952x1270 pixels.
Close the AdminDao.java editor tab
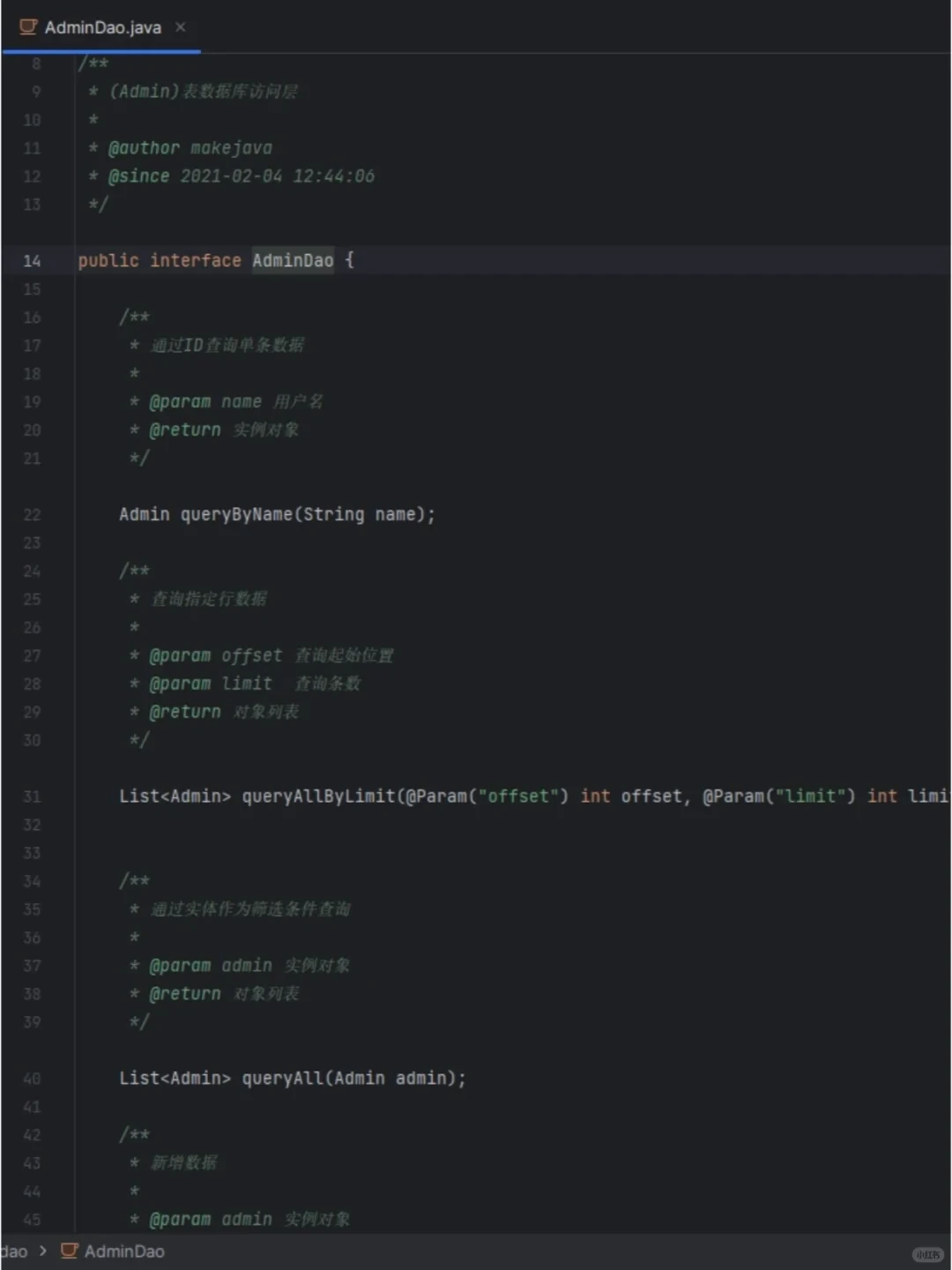(x=181, y=27)
